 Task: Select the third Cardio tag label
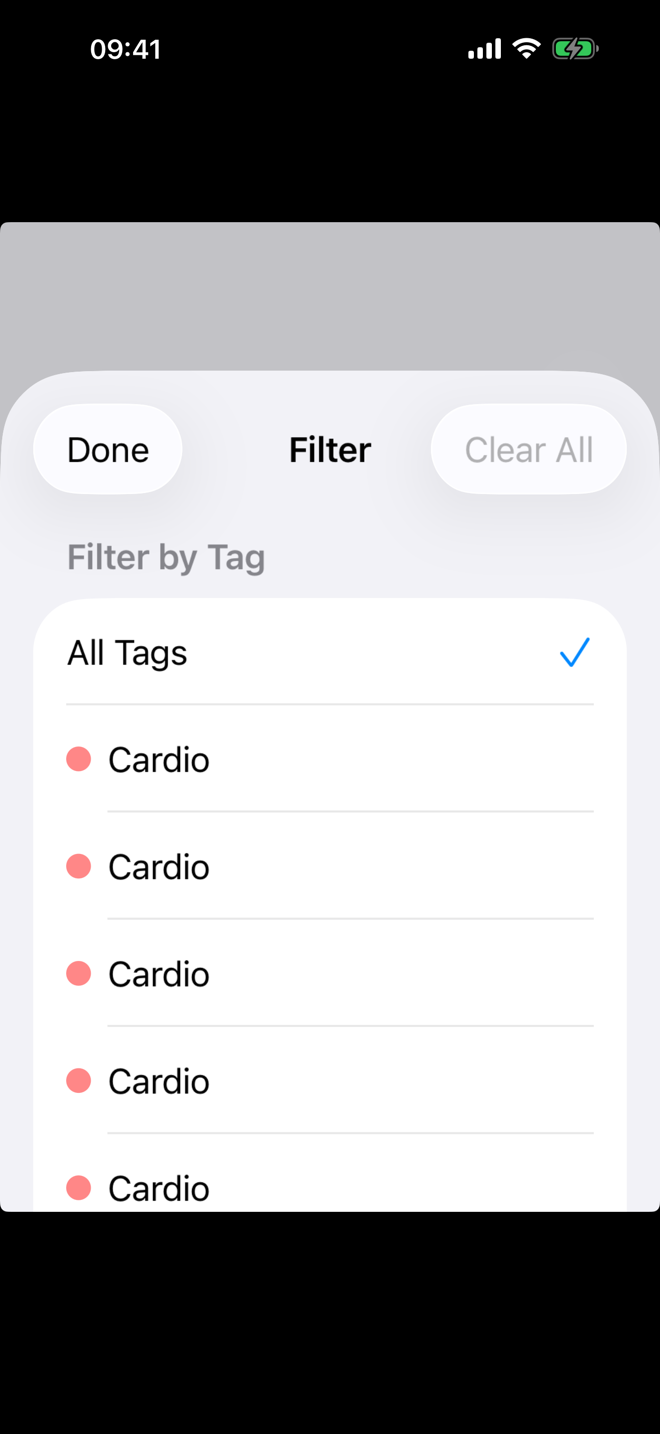point(159,974)
